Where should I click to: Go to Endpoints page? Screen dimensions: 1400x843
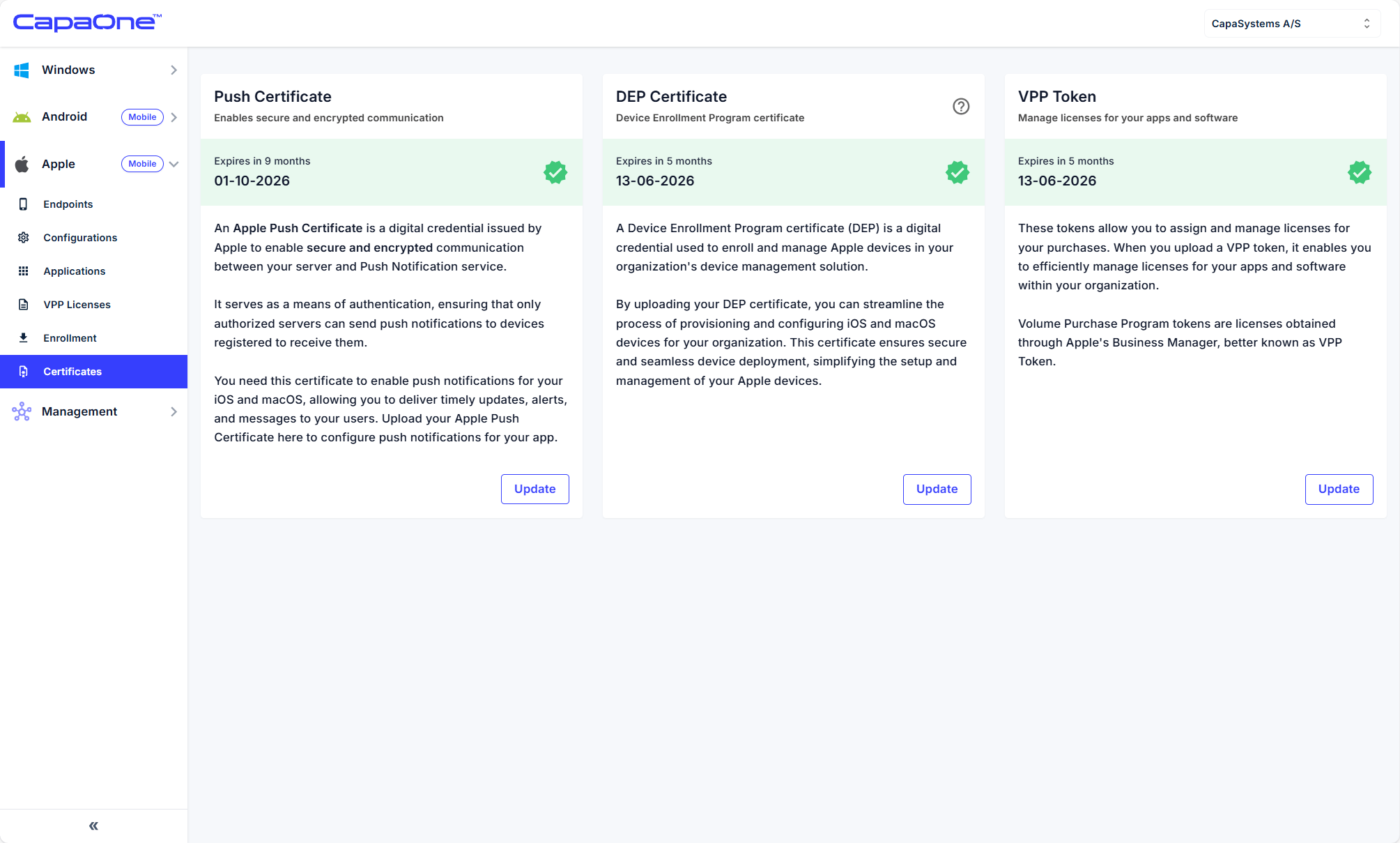tap(94, 204)
